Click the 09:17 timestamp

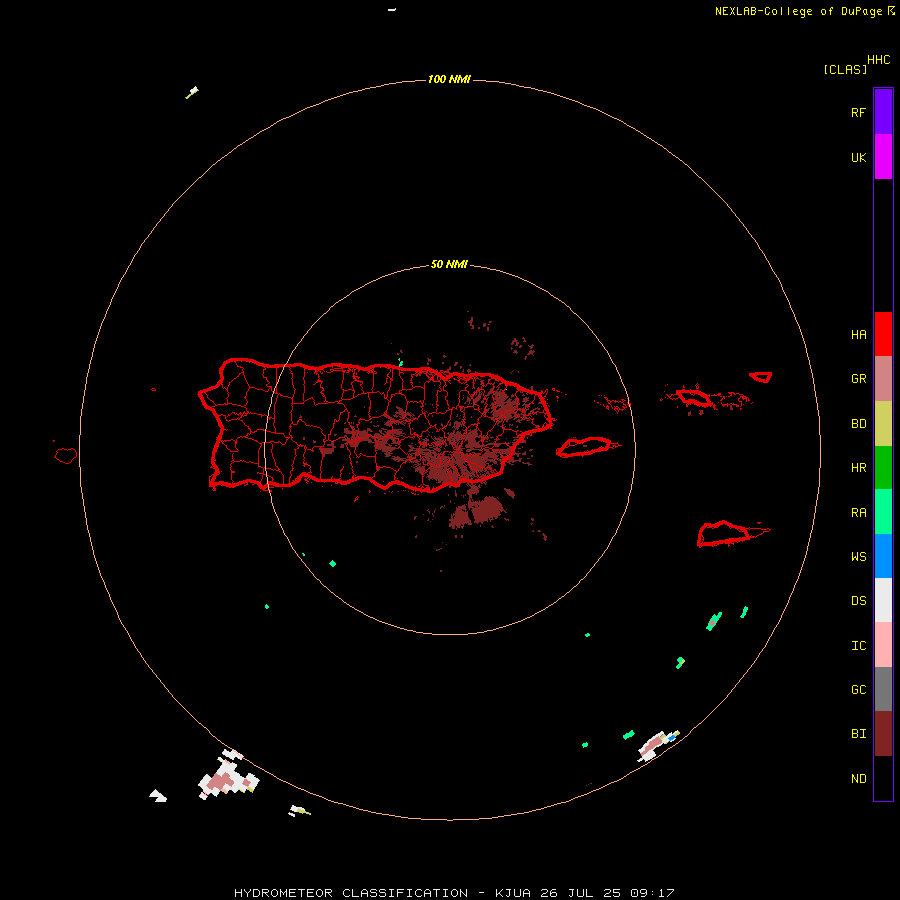coord(652,893)
